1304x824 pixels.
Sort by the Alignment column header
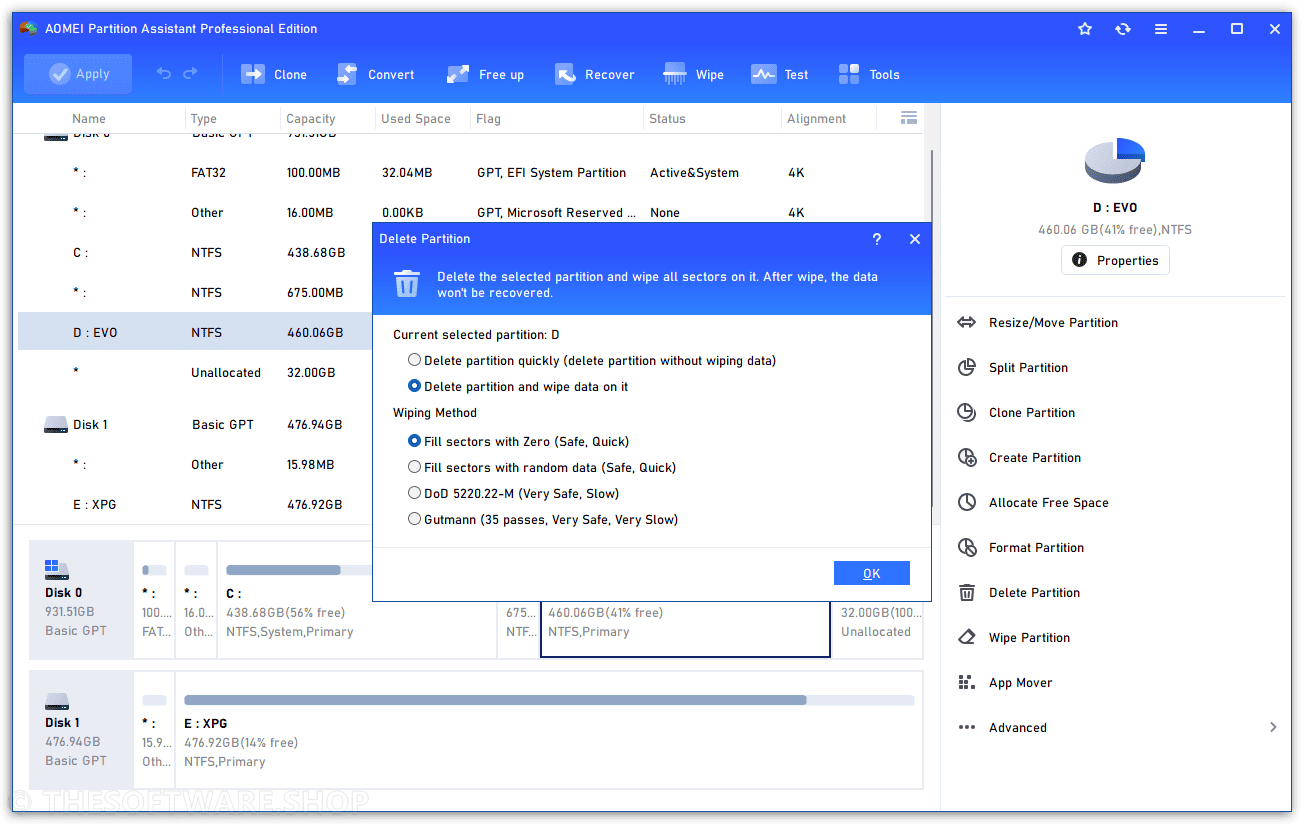pos(816,118)
